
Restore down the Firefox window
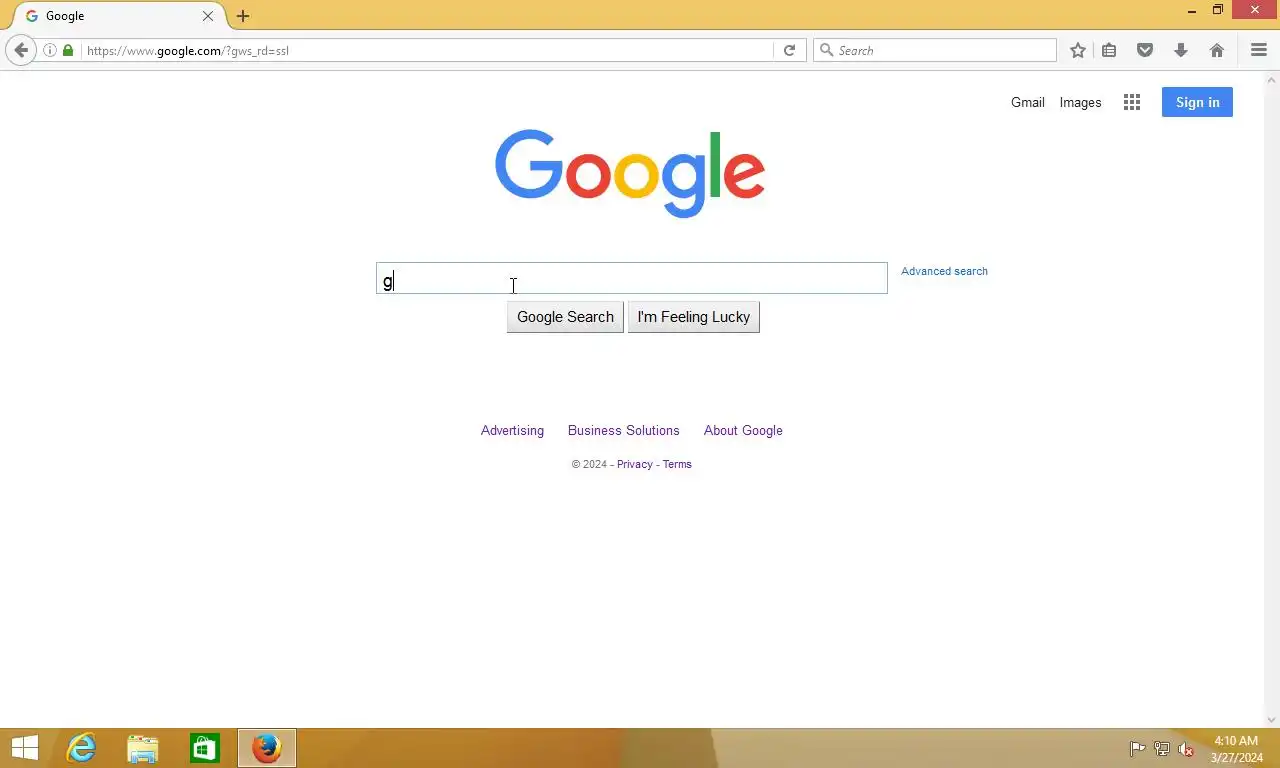pyautogui.click(x=1218, y=10)
